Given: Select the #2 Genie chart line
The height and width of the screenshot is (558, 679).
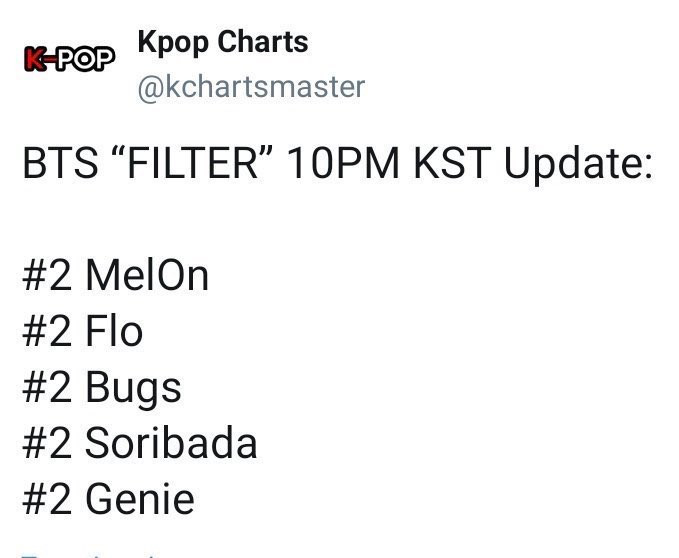Looking at the screenshot, I should click(108, 499).
